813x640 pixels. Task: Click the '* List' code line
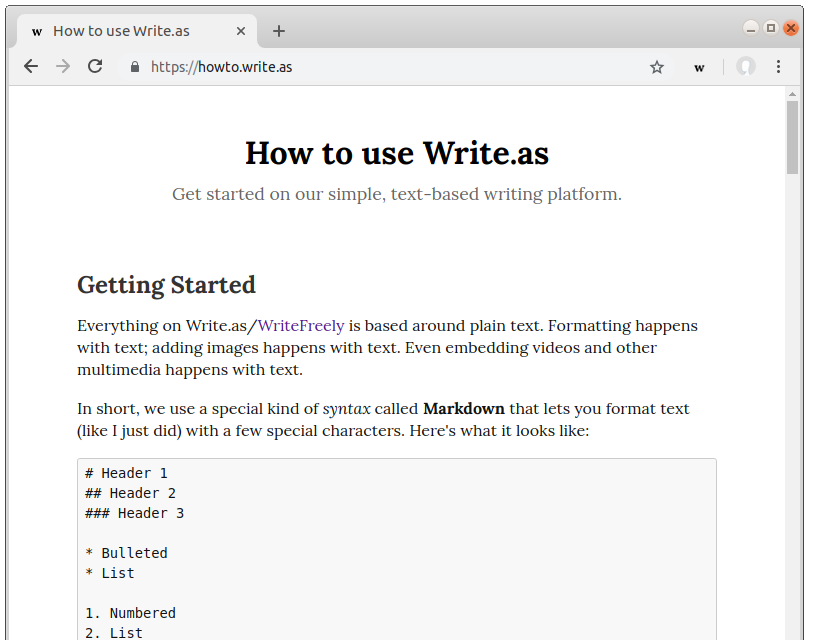tap(110, 573)
